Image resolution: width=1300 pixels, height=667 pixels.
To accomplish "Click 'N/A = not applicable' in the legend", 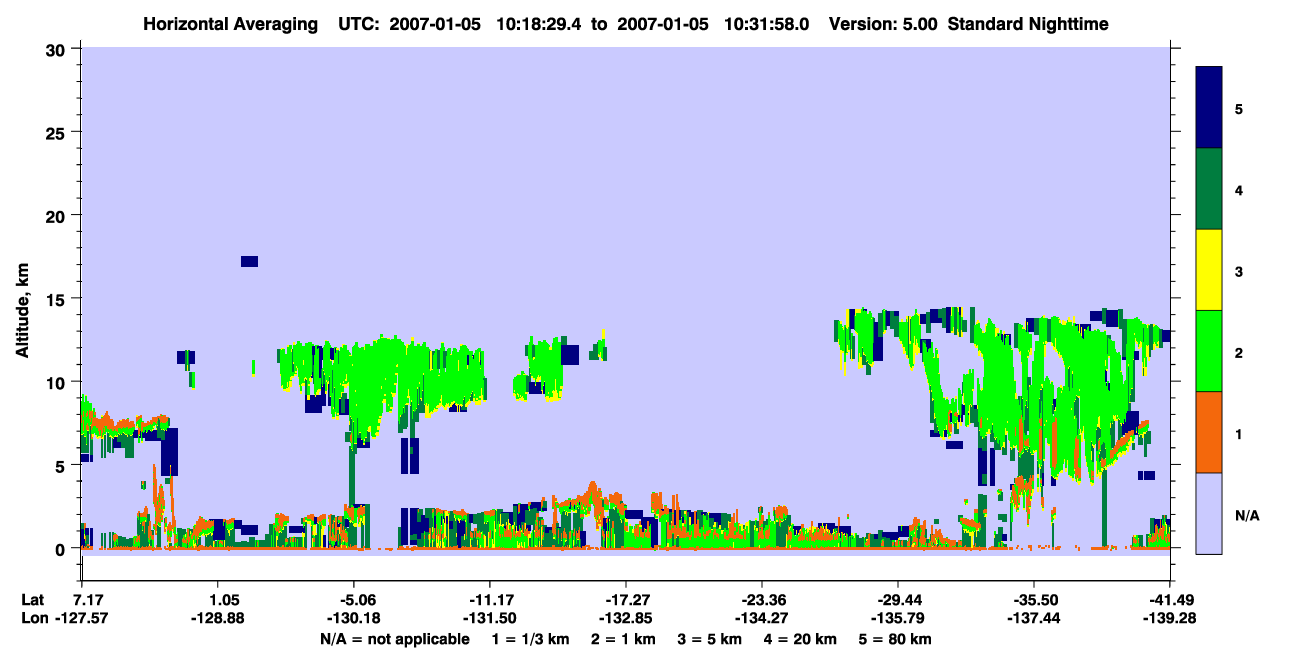I will click(x=394, y=639).
